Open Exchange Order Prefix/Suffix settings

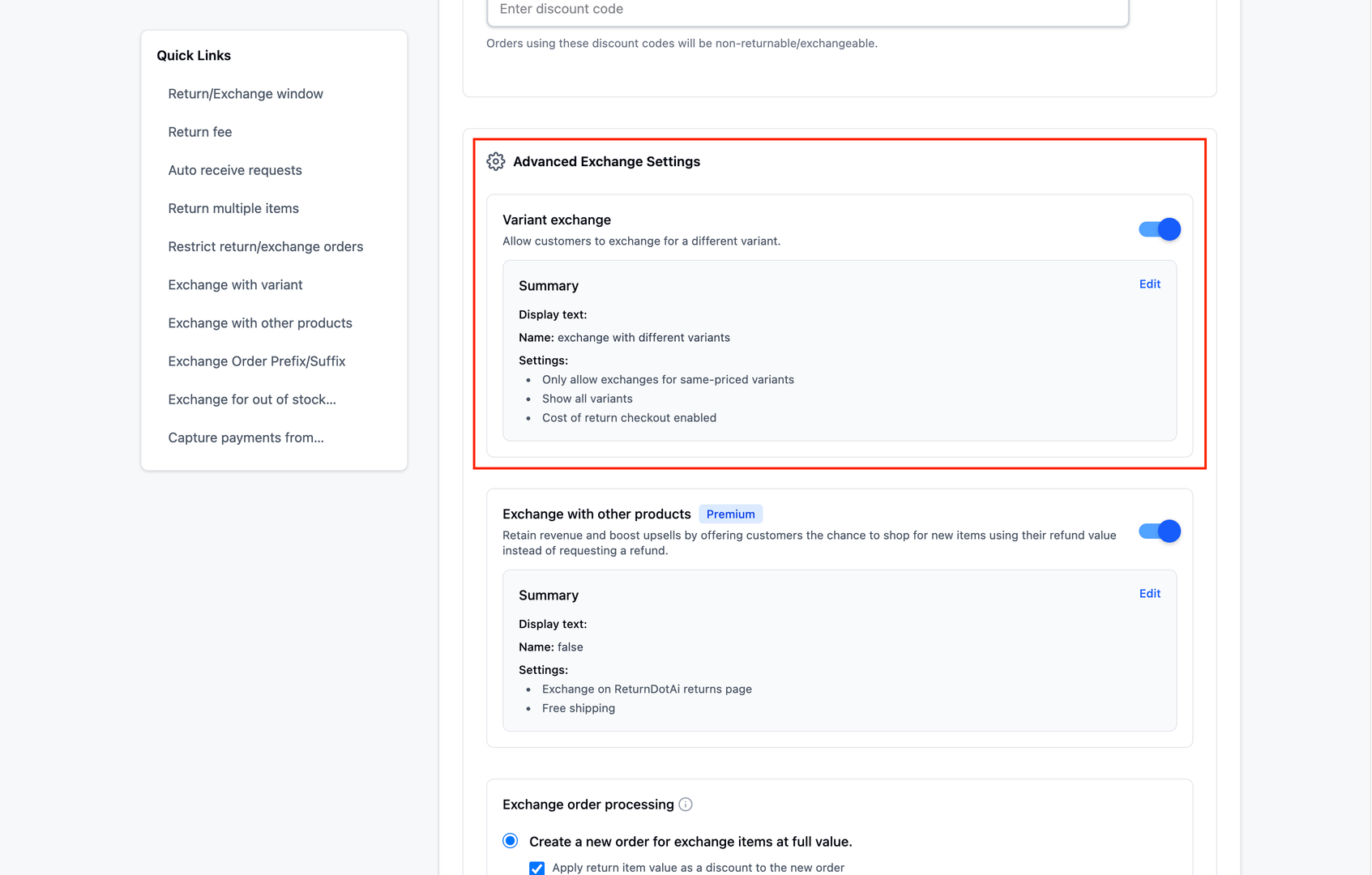pyautogui.click(x=256, y=361)
